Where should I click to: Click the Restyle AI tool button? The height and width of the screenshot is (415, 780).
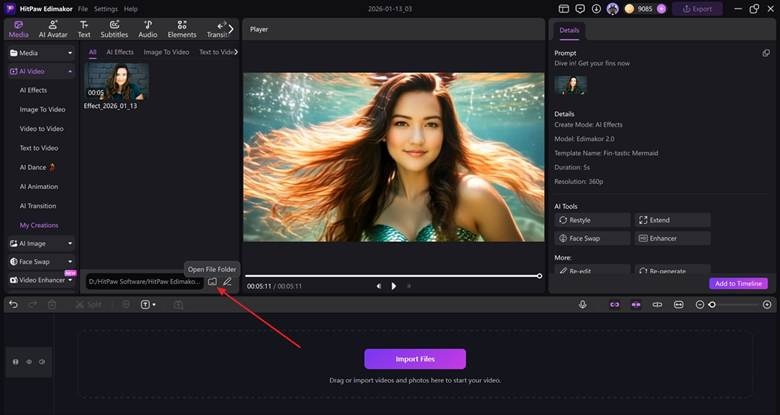pyautogui.click(x=592, y=220)
